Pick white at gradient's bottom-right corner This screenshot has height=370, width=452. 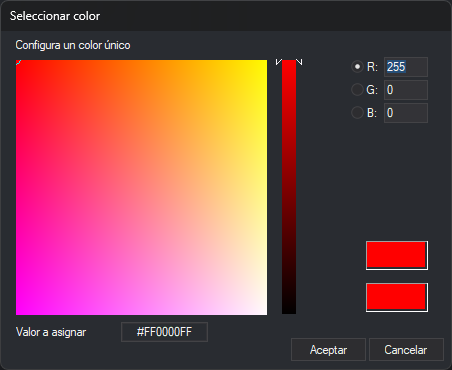tap(265, 313)
